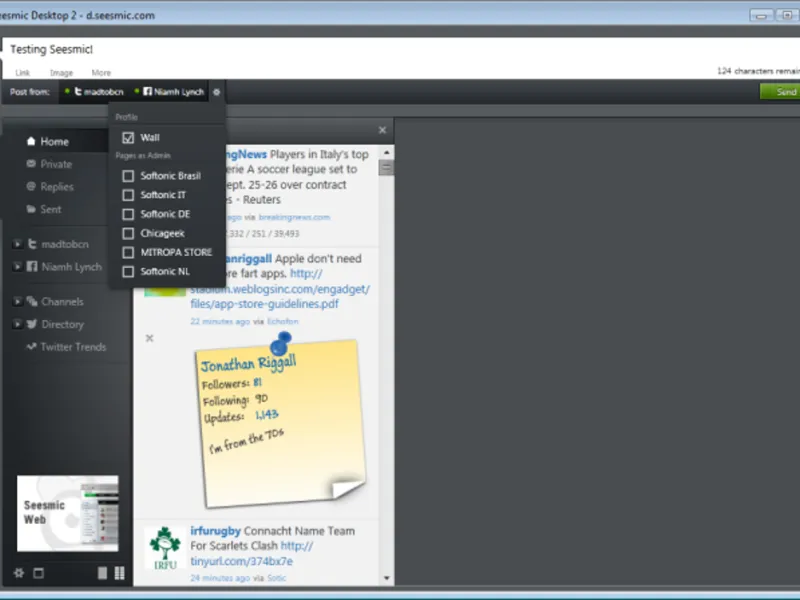Expand the madtobcn account in sidebar

tap(17, 244)
